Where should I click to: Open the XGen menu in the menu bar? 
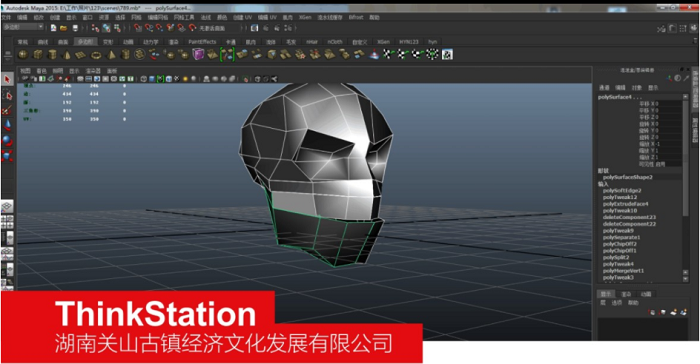coord(305,17)
